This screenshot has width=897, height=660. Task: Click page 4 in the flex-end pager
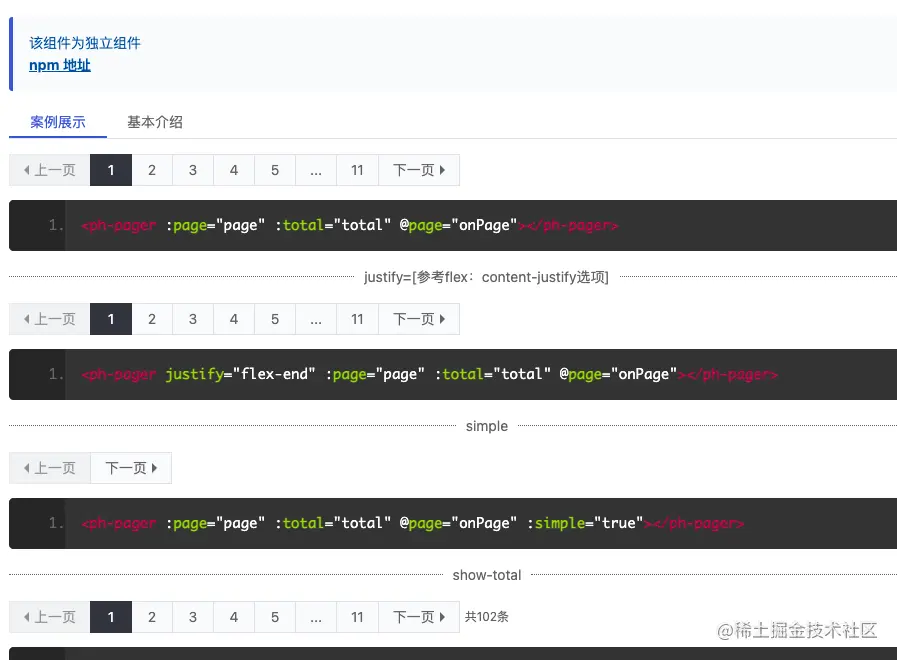233,319
